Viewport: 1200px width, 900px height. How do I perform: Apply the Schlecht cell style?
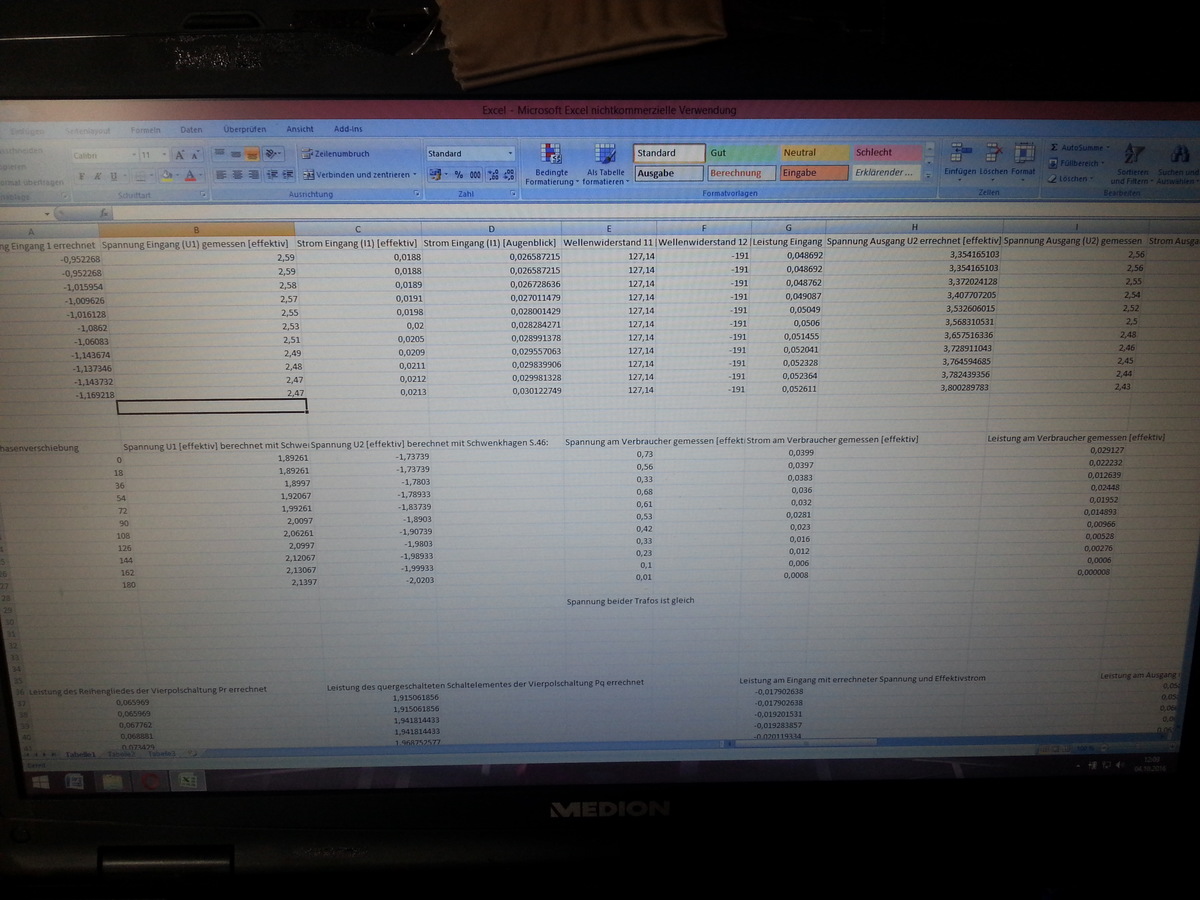tap(887, 153)
